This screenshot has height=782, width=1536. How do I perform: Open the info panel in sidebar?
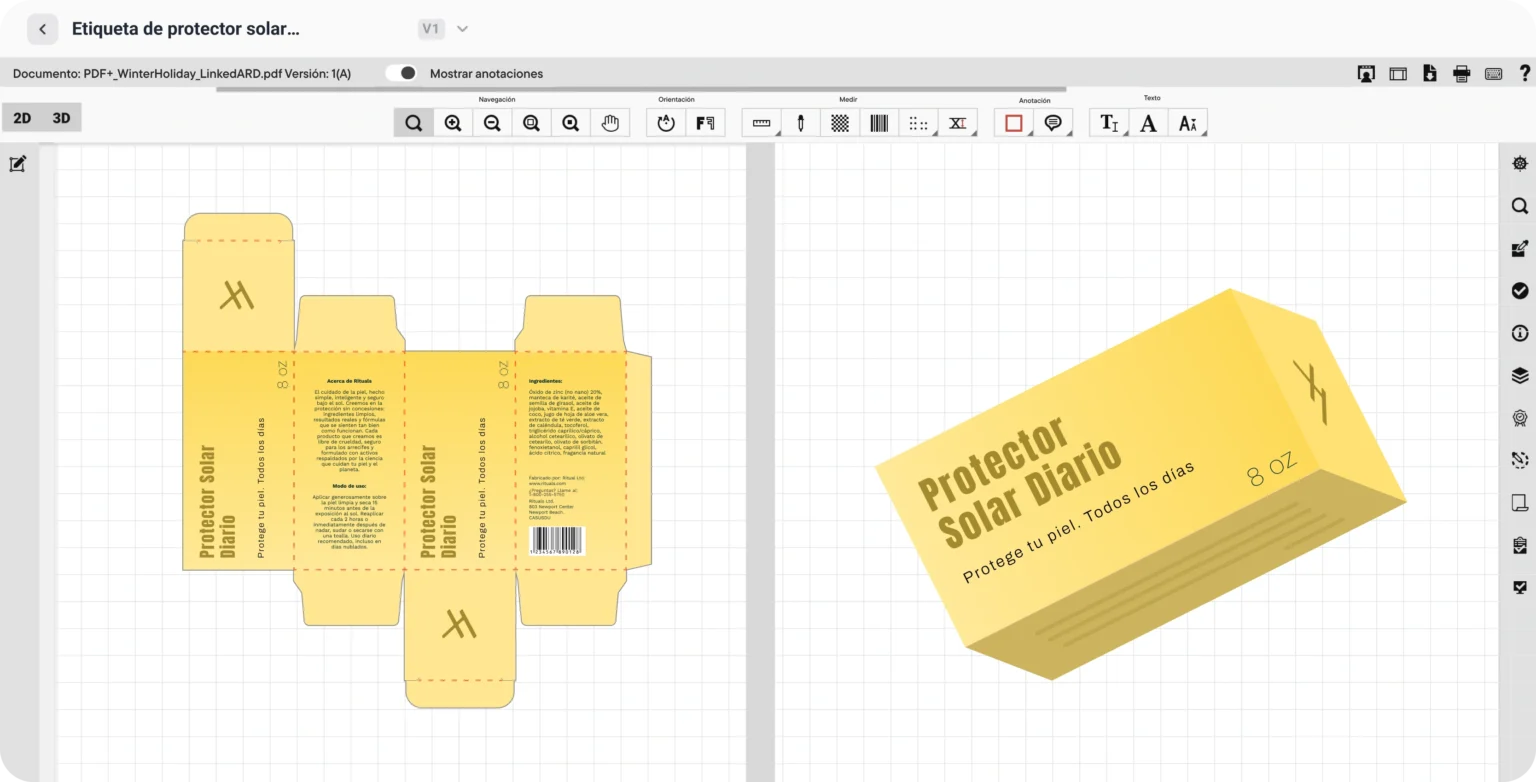[1519, 333]
